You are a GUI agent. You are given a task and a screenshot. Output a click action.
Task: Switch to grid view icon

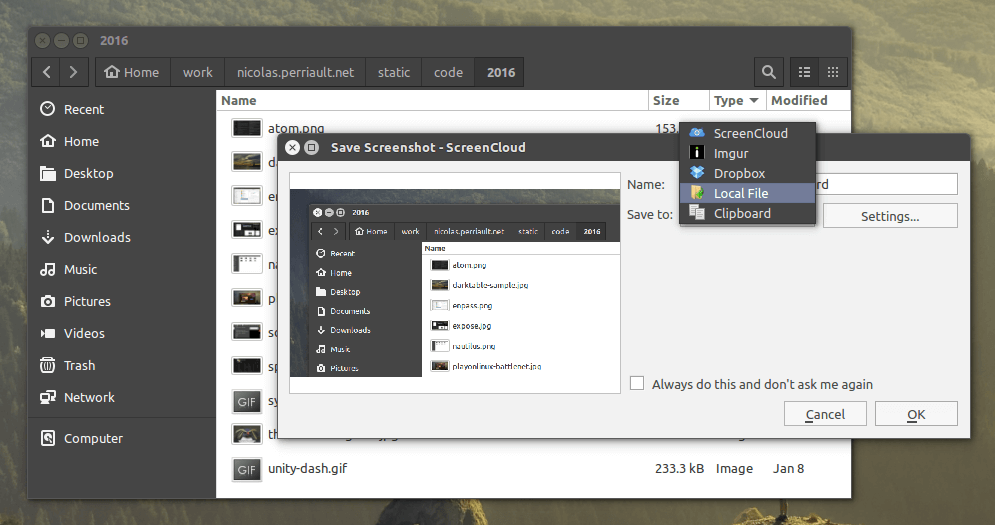[x=833, y=72]
